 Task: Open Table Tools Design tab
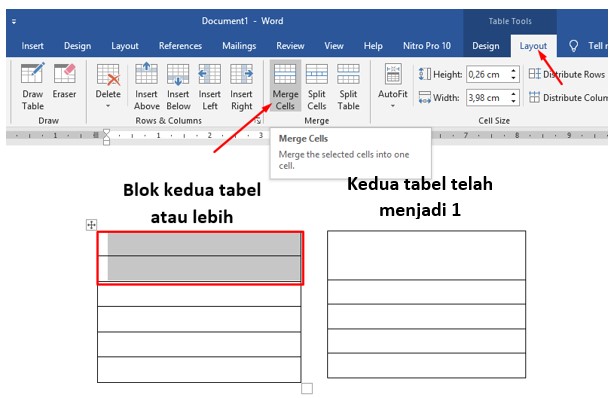(x=486, y=46)
